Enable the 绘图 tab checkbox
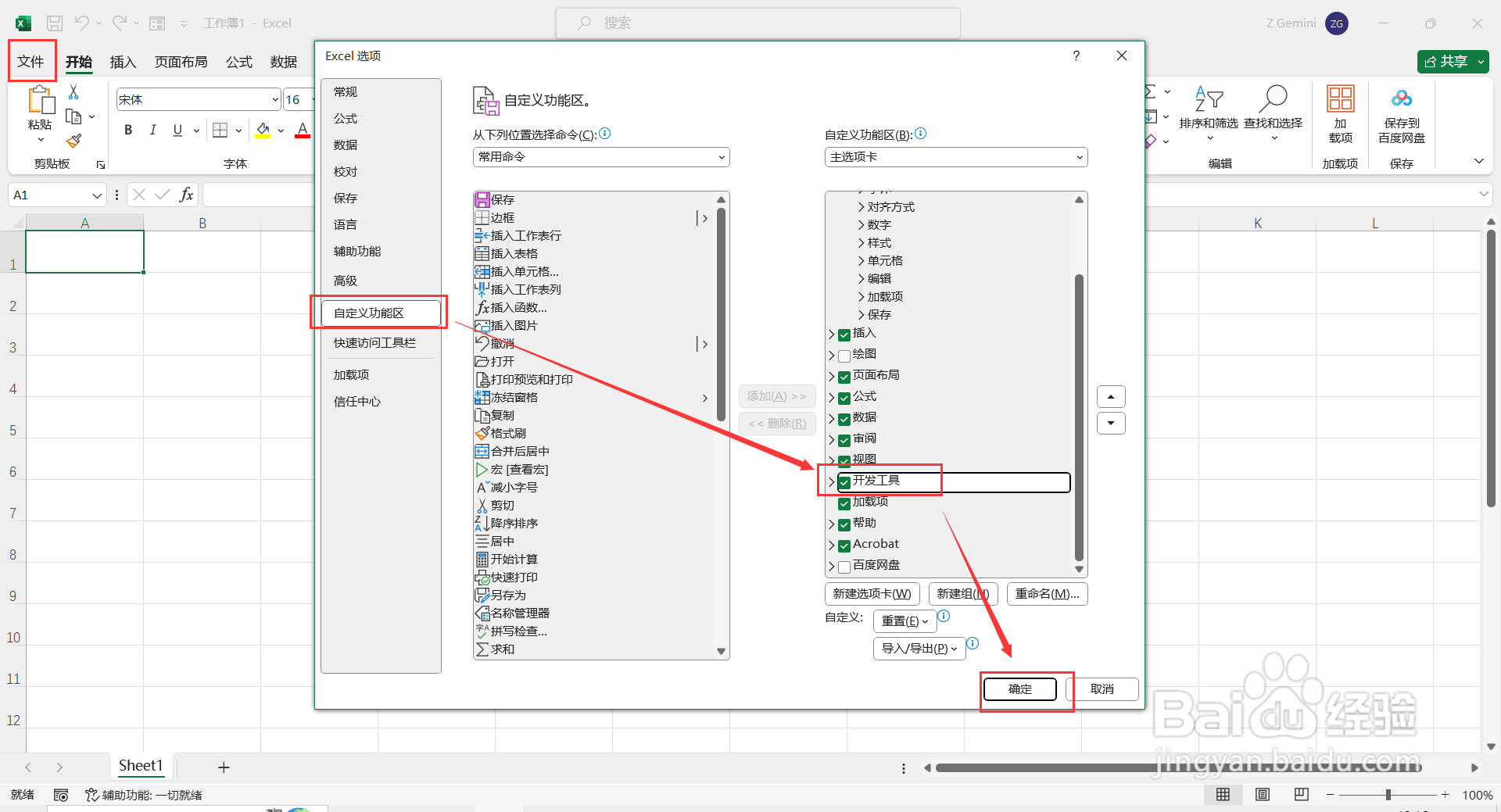1501x812 pixels. click(x=844, y=355)
